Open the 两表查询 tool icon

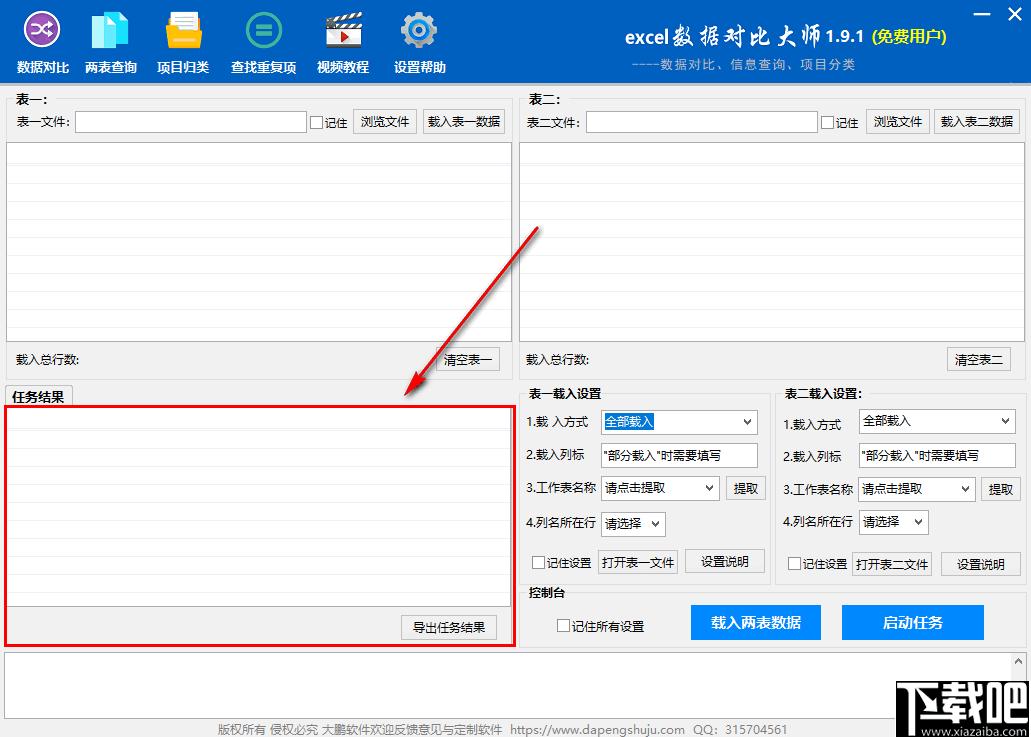pos(110,30)
